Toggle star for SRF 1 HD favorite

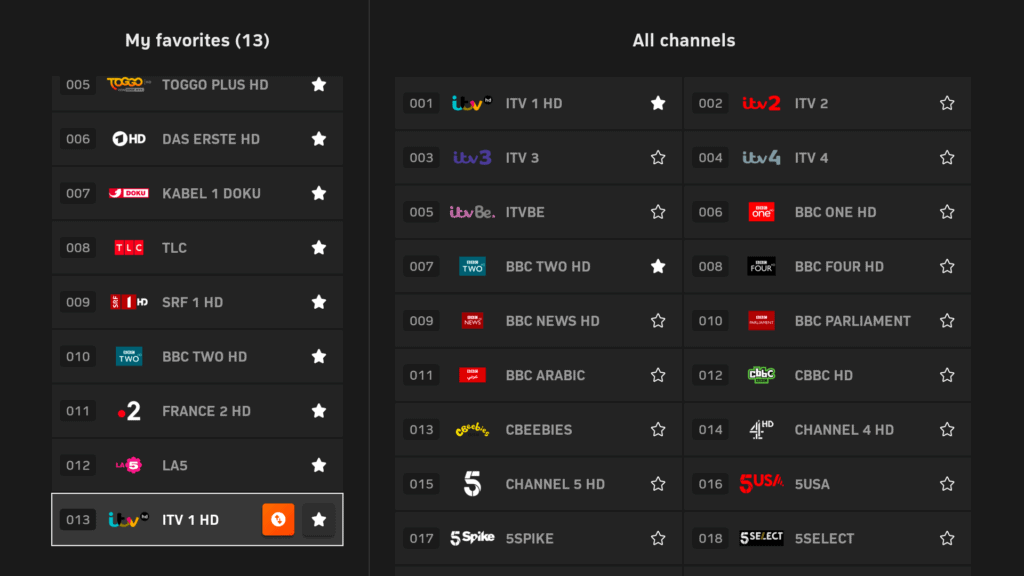(x=319, y=302)
